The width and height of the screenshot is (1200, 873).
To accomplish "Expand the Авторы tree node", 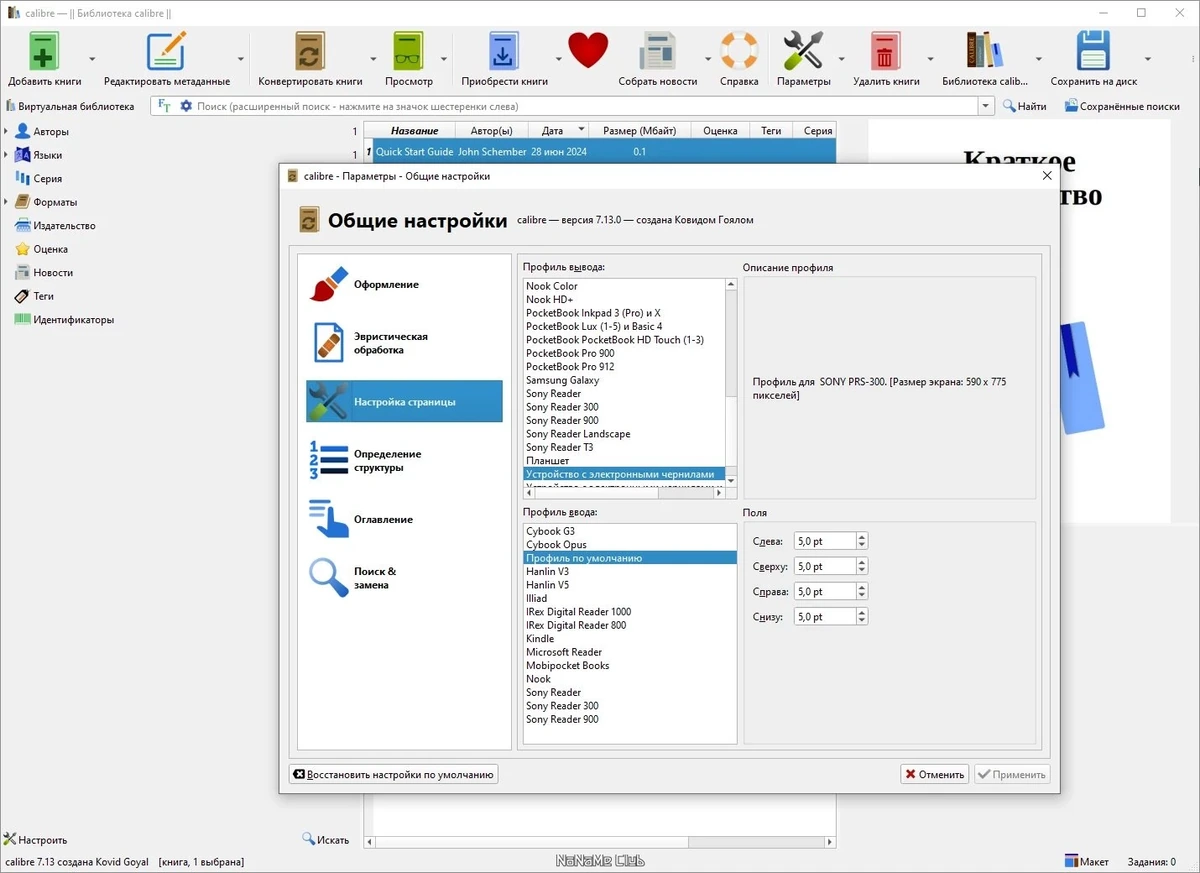I will click(x=6, y=131).
